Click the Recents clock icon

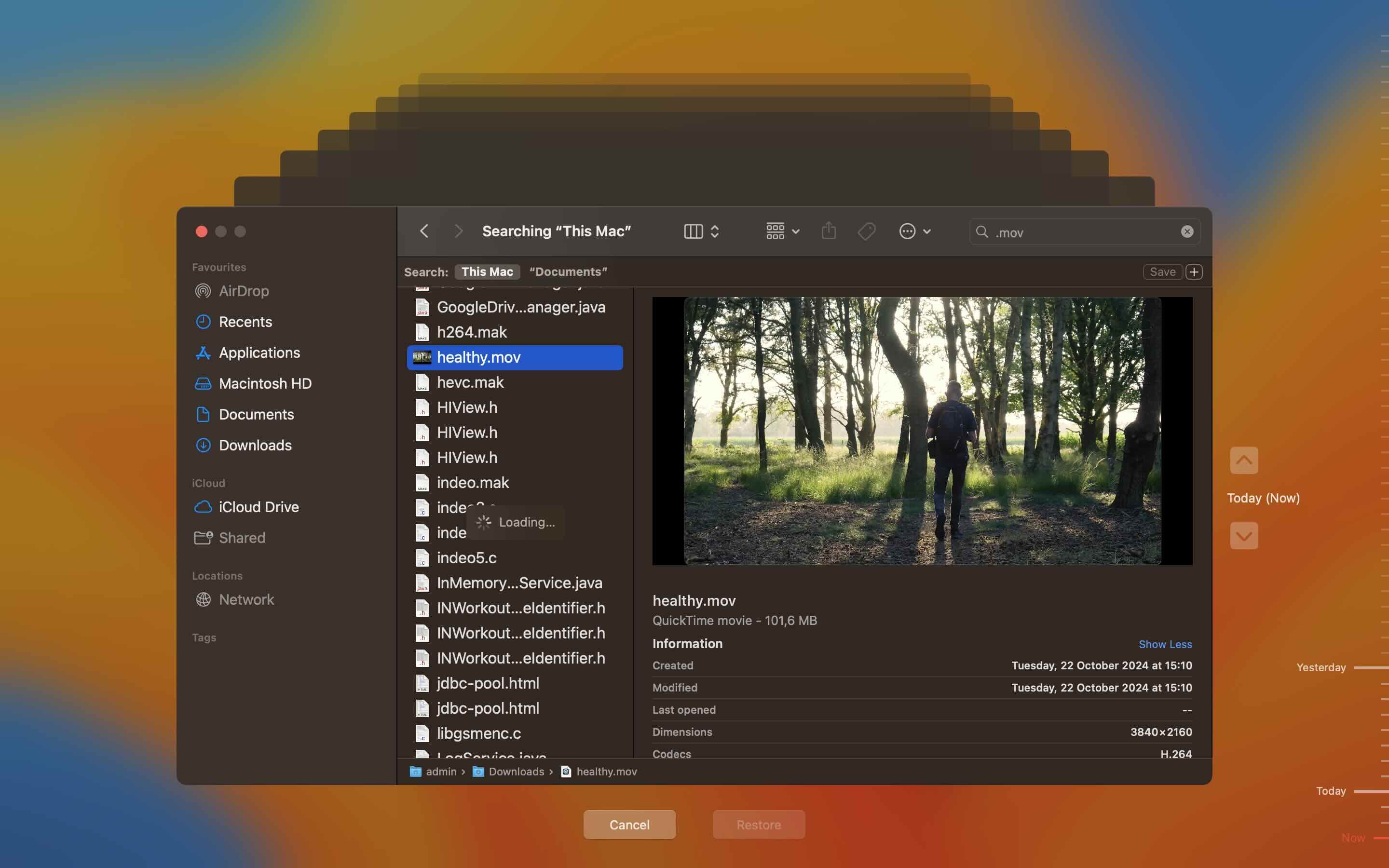coord(203,322)
